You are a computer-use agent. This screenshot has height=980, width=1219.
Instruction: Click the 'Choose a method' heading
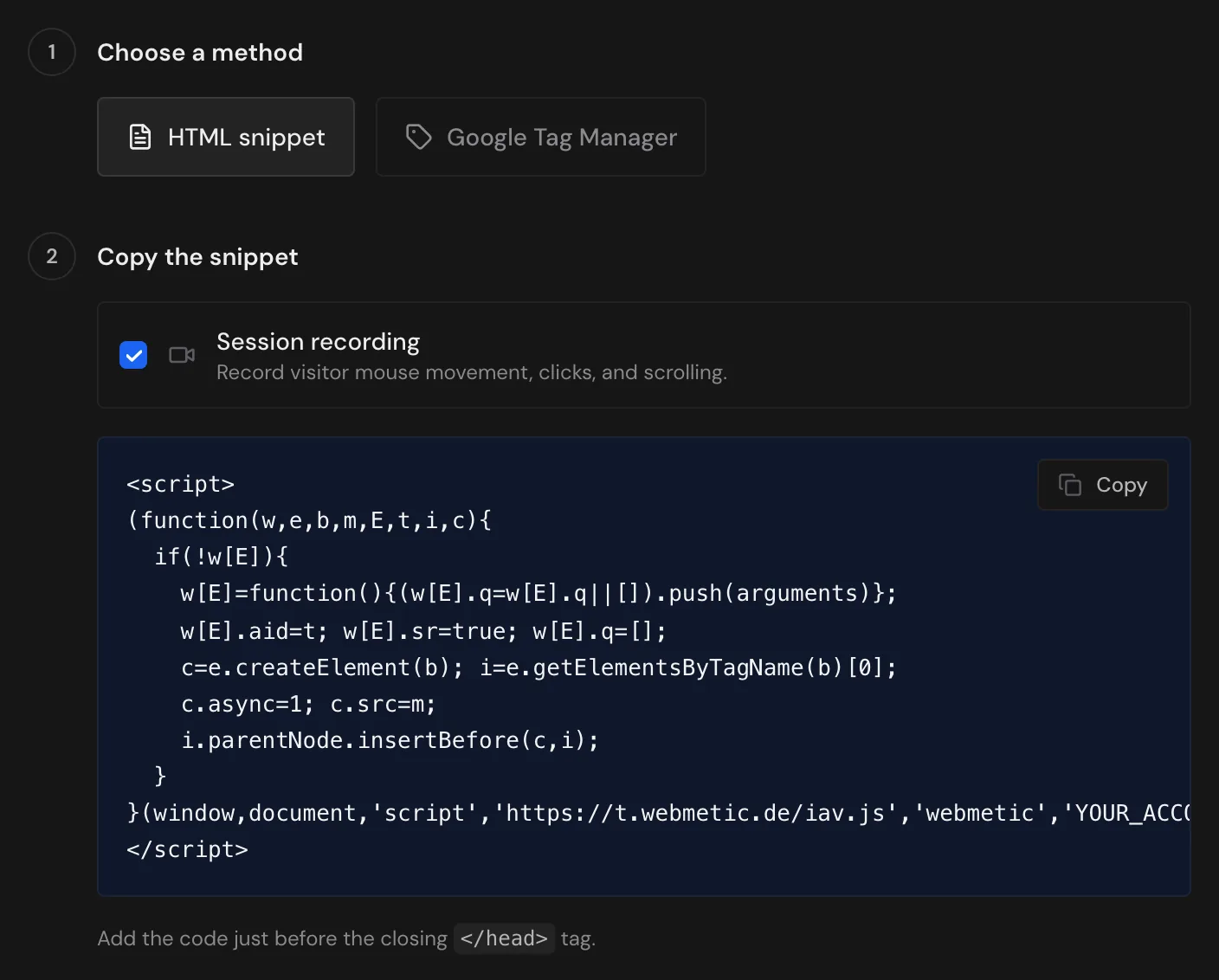[x=200, y=52]
